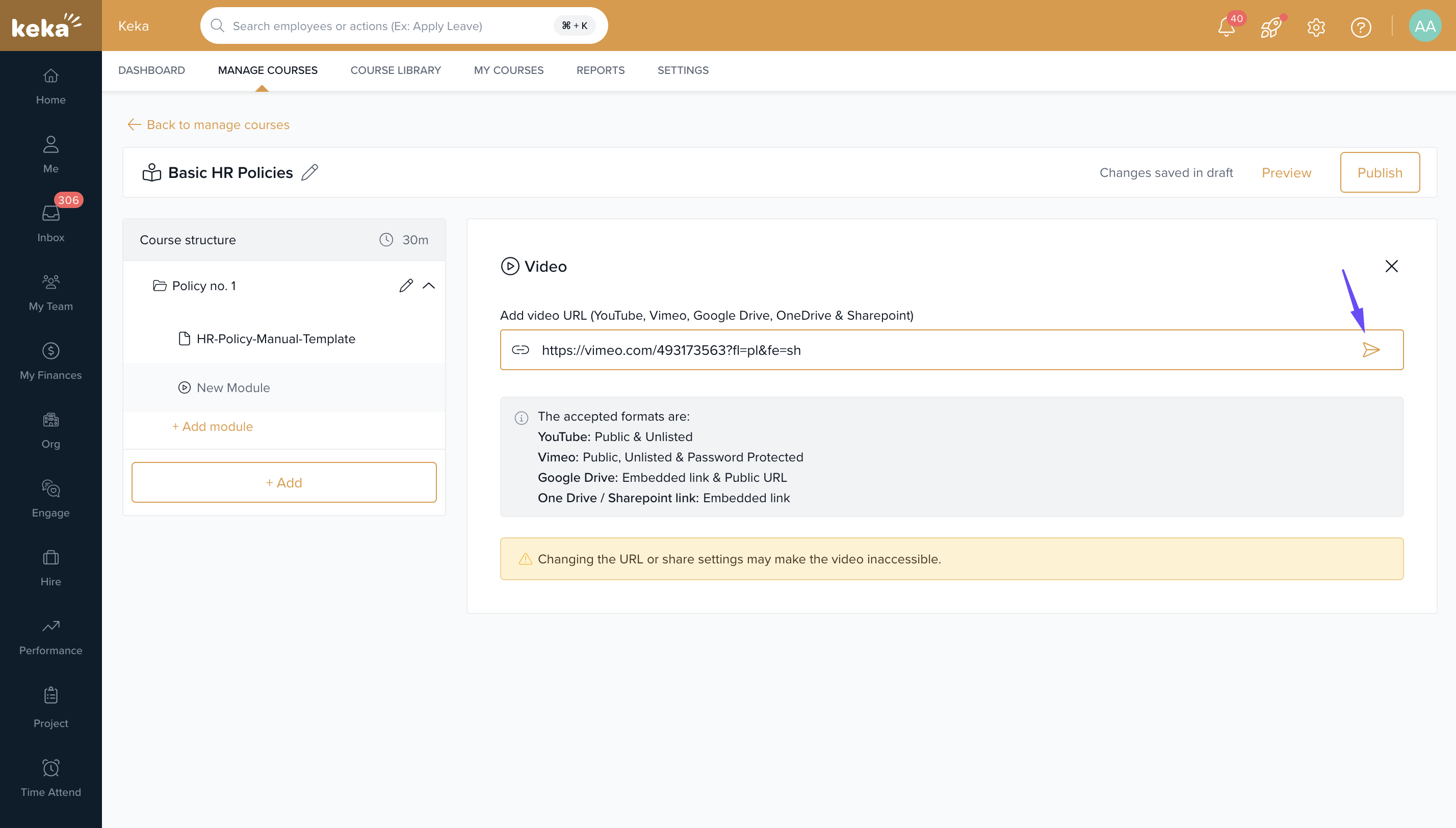Edit the Basic HR Policies title pencil
Screen dimensions: 1456x828
click(310, 172)
